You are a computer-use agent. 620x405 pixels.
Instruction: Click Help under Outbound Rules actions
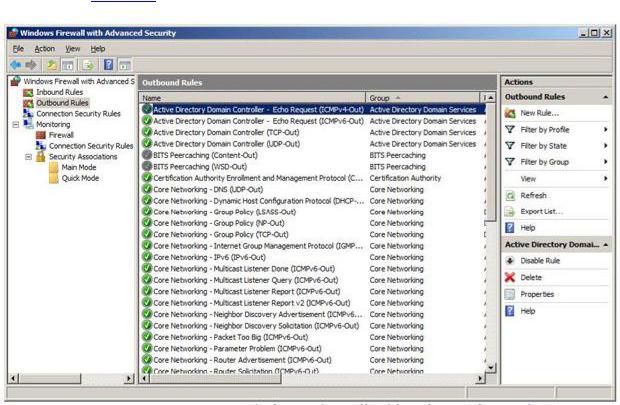point(527,228)
